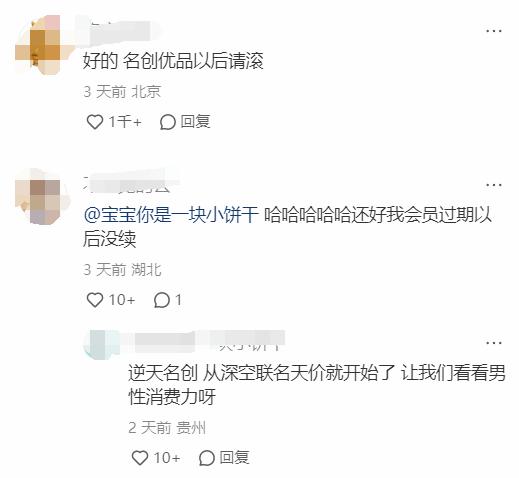Open the @宝宝你是一块小饼干 mention link
Viewport: 519px width, 478px height.
[x=171, y=215]
